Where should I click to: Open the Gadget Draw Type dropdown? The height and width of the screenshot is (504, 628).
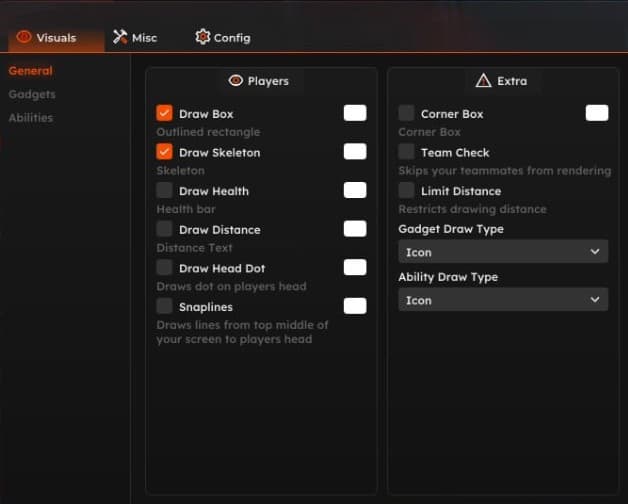pyautogui.click(x=503, y=252)
